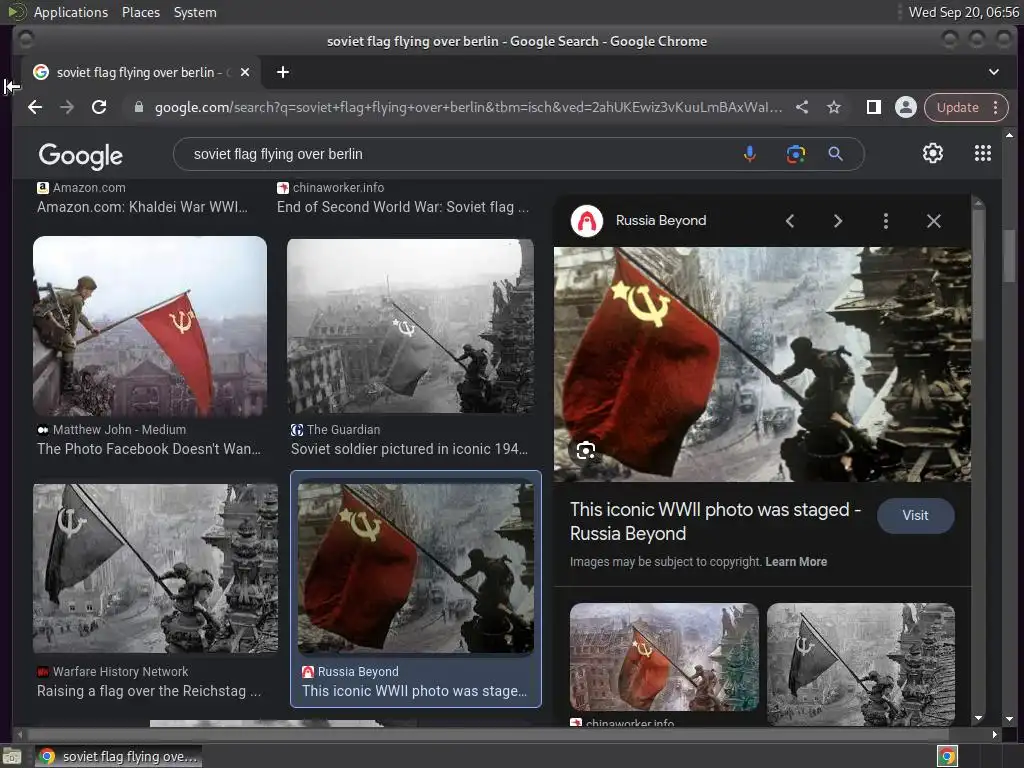Click the Russia Beyond logo in preview
Viewport: 1024px width, 768px height.
587,221
